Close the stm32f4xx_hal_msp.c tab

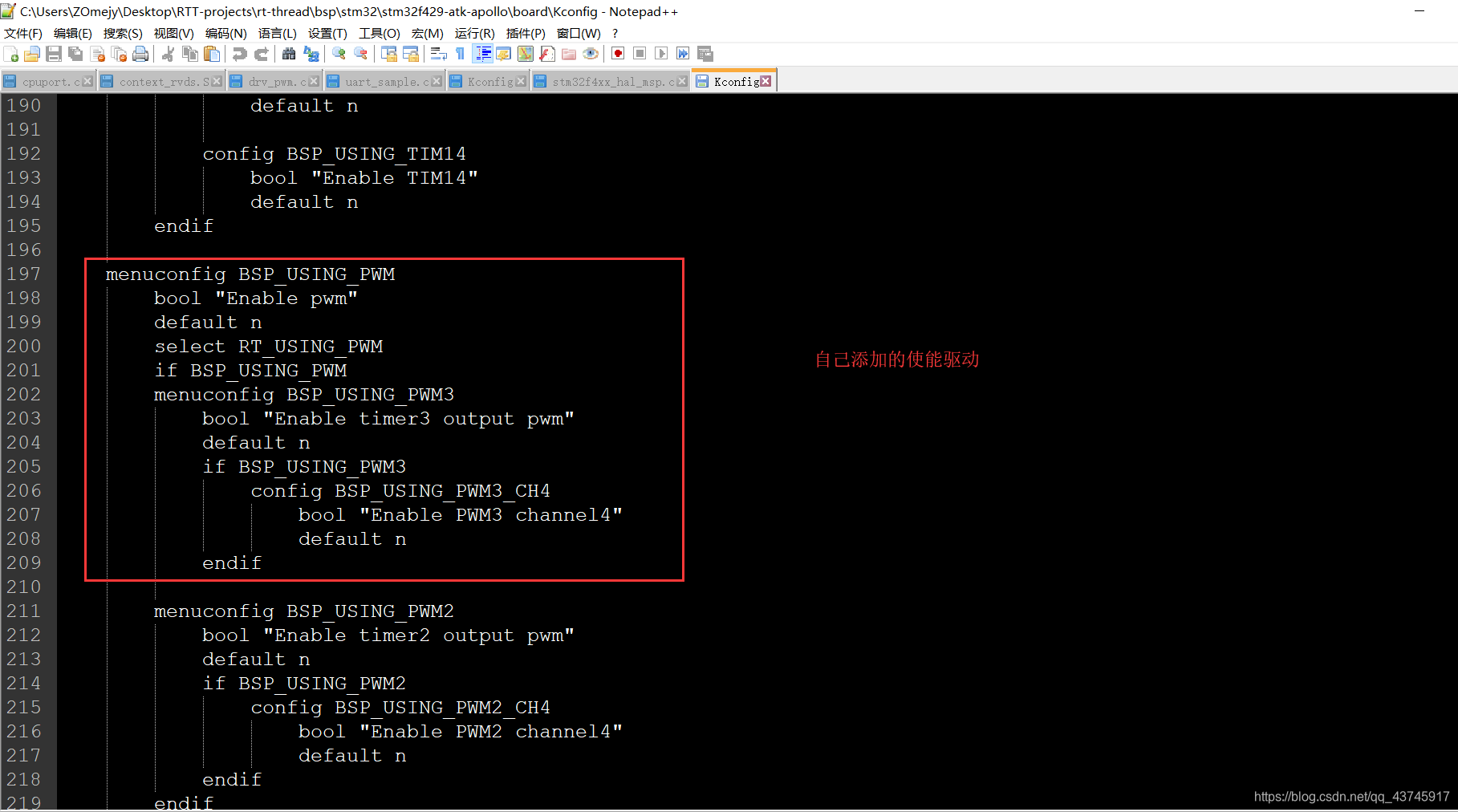coord(682,81)
